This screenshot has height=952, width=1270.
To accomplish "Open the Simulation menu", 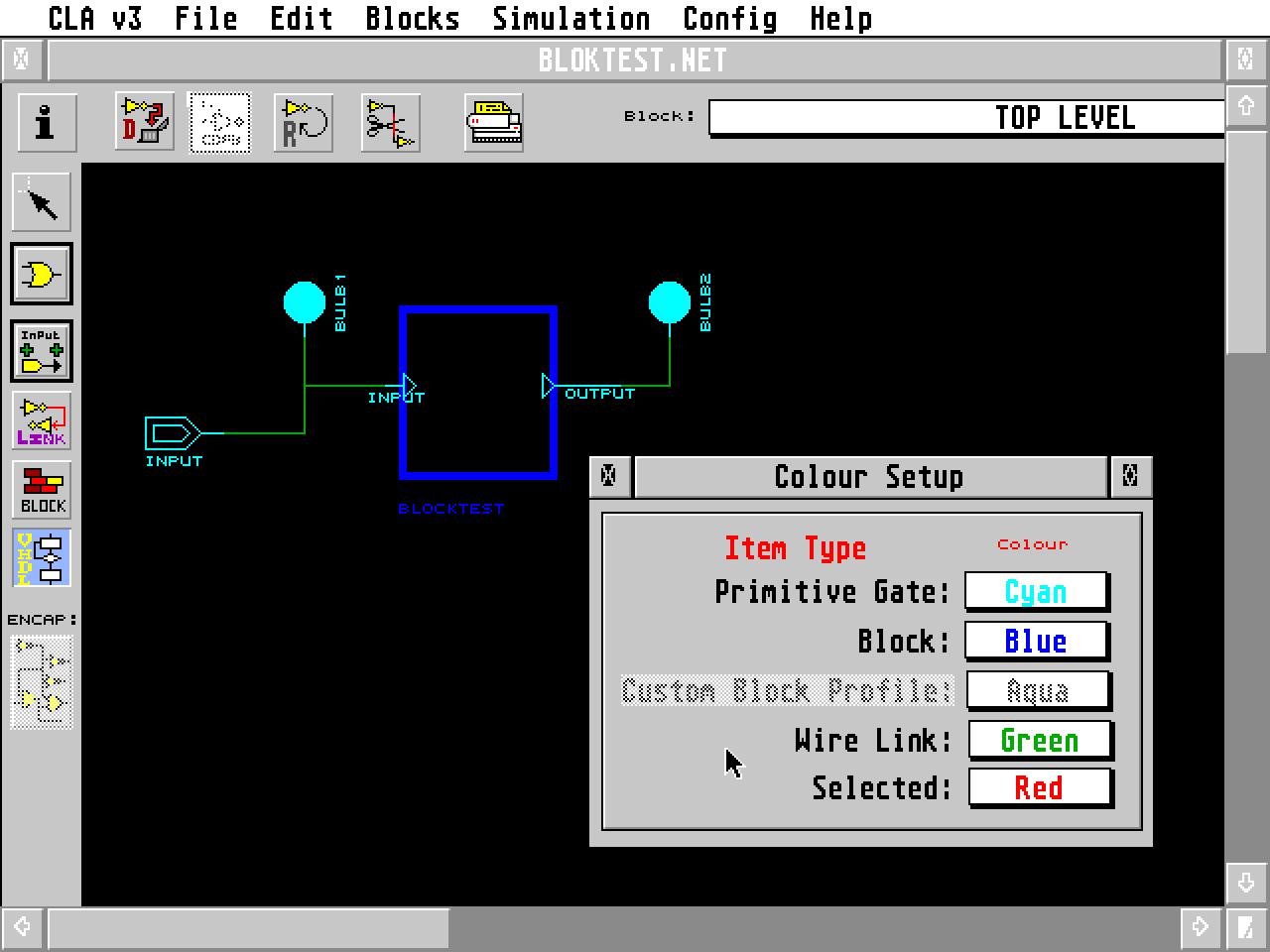I will pos(571,17).
